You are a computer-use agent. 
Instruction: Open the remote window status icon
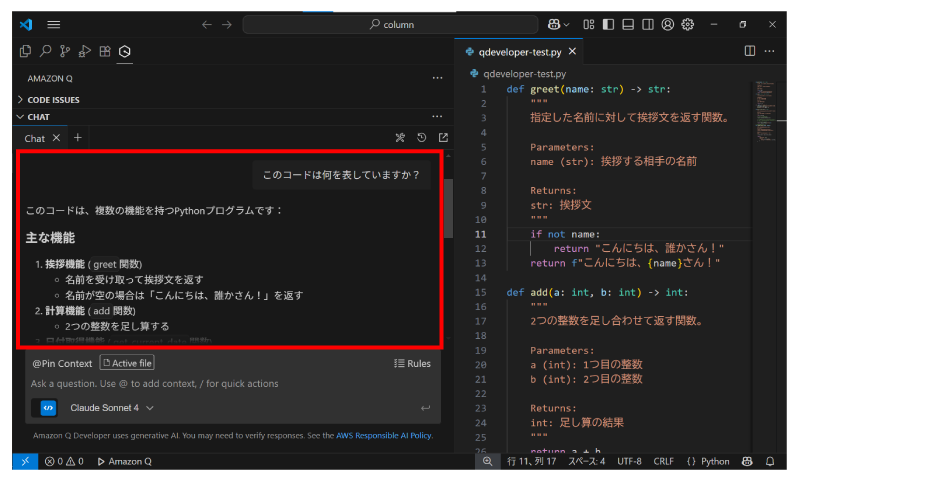click(25, 462)
